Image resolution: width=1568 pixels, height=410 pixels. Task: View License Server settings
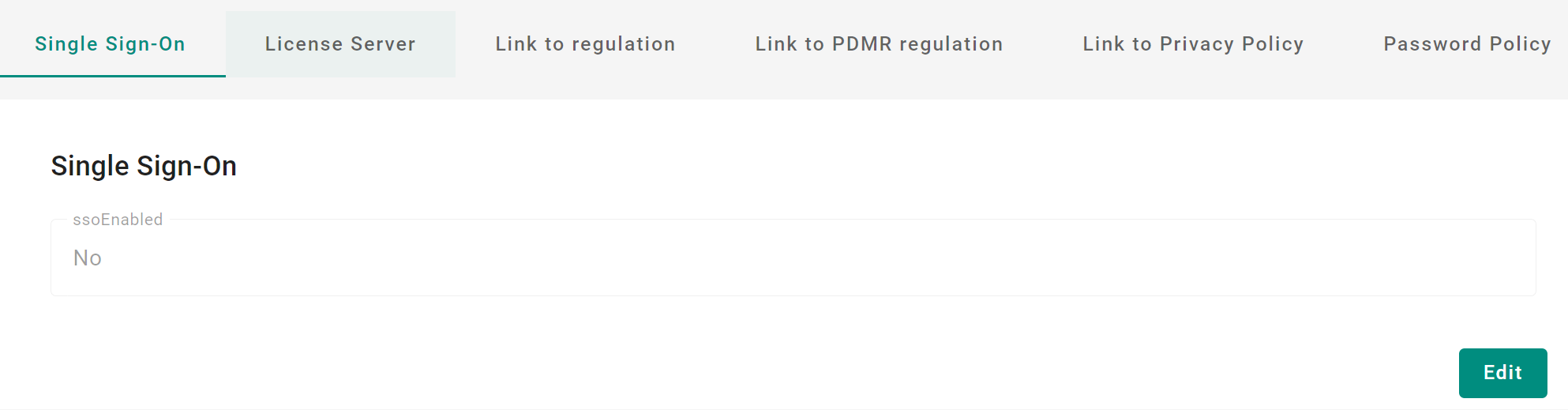(x=340, y=44)
